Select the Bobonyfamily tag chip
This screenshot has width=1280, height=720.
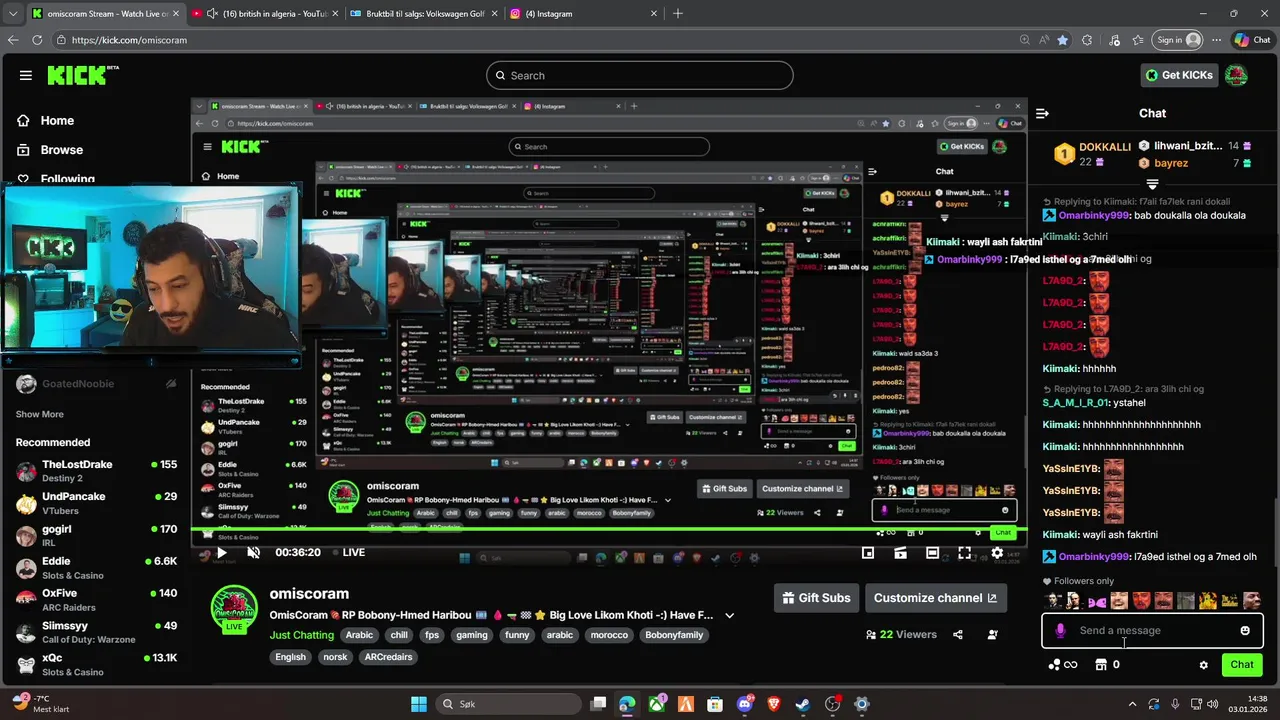pyautogui.click(x=674, y=635)
